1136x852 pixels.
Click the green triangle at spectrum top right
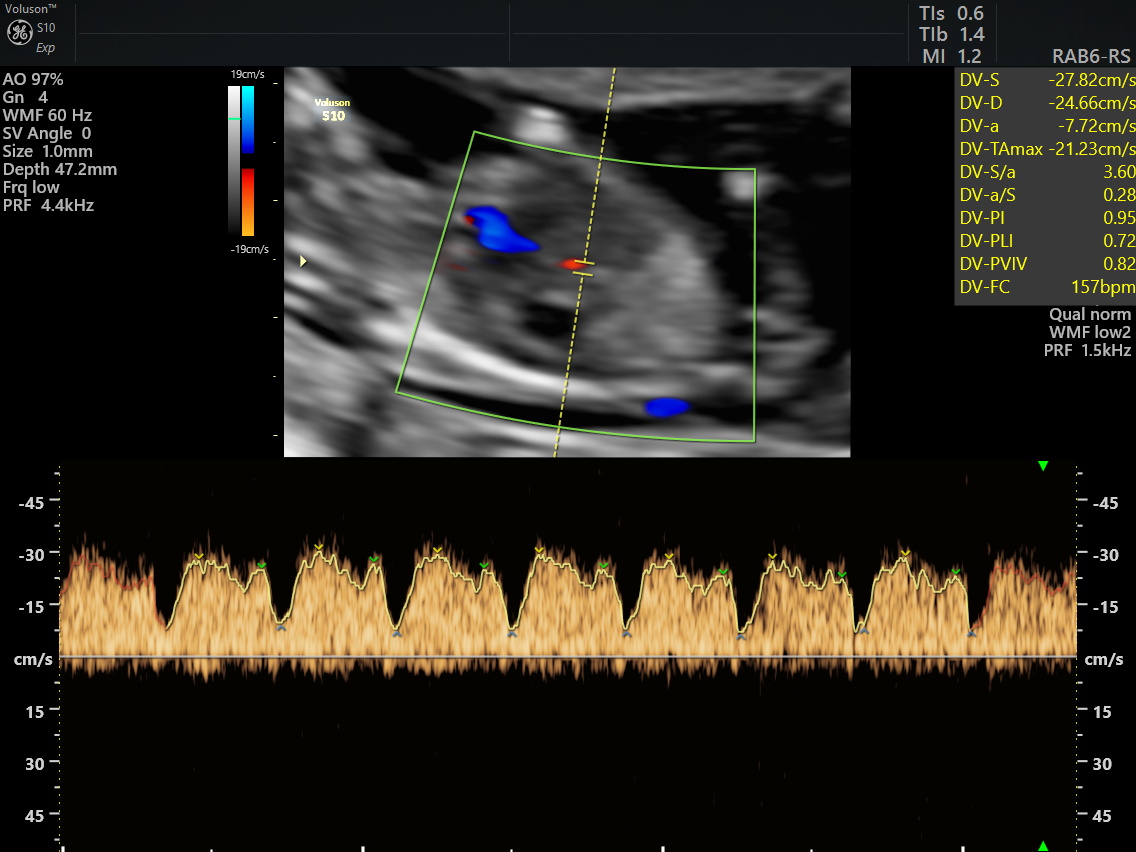coord(1043,466)
